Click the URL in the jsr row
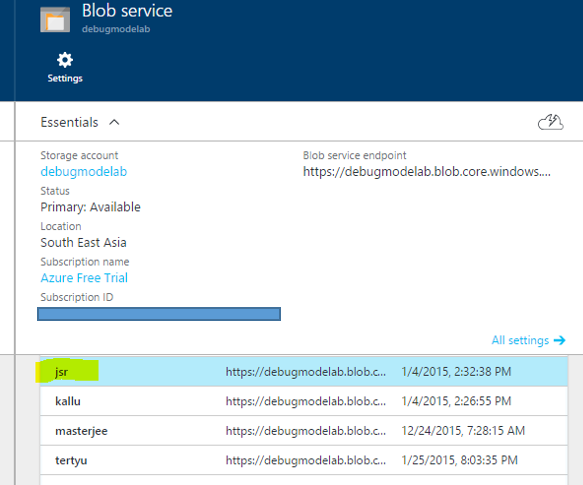This screenshot has height=485, width=583. tap(306, 372)
